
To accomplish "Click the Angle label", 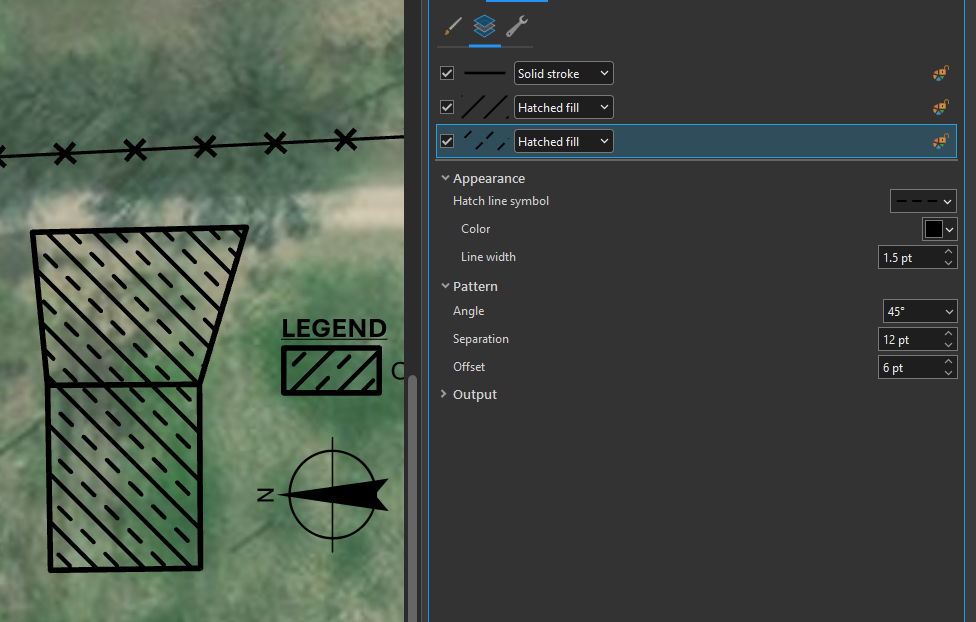I will [x=468, y=311].
